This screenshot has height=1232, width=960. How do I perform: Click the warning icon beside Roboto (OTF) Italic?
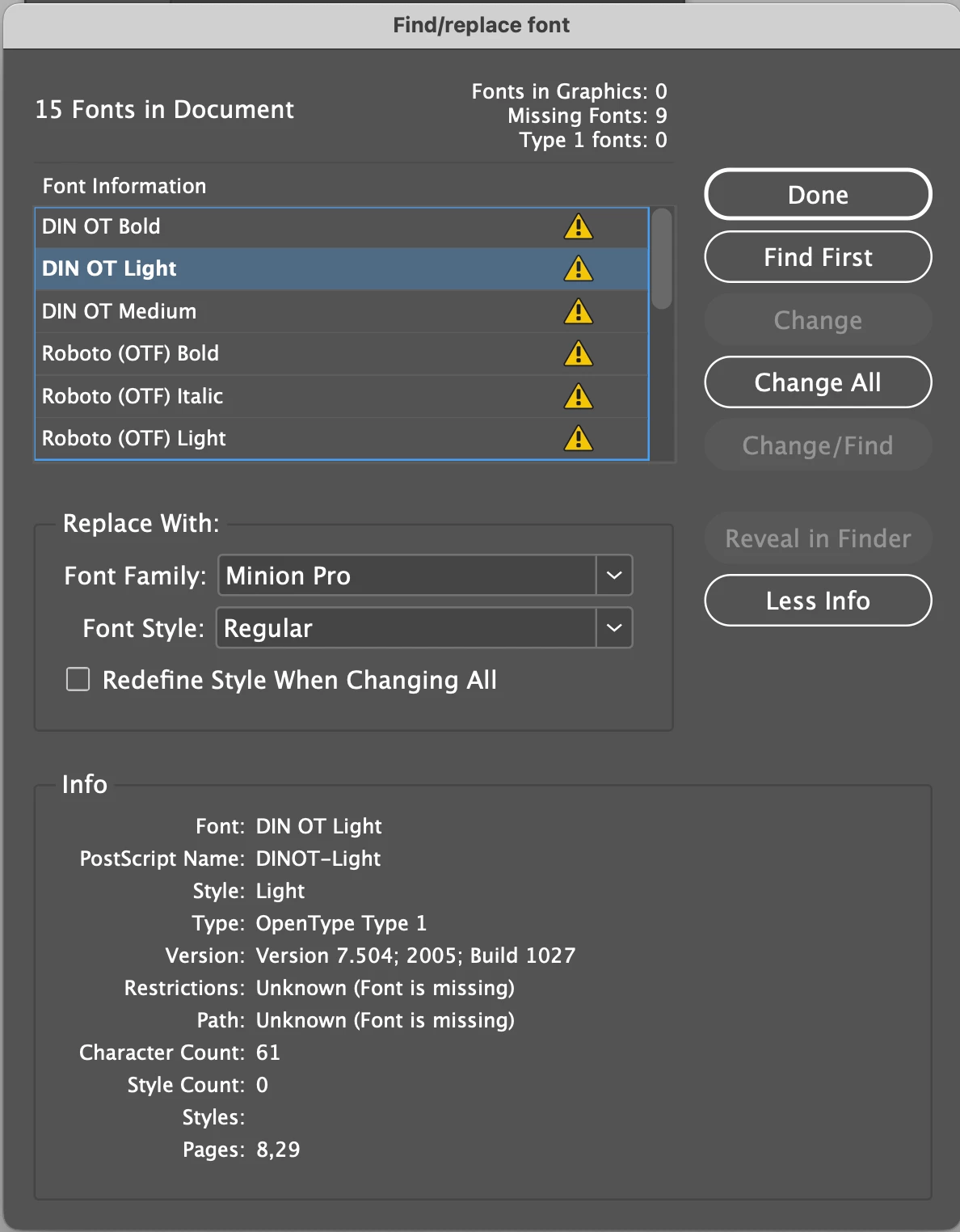pyautogui.click(x=579, y=396)
